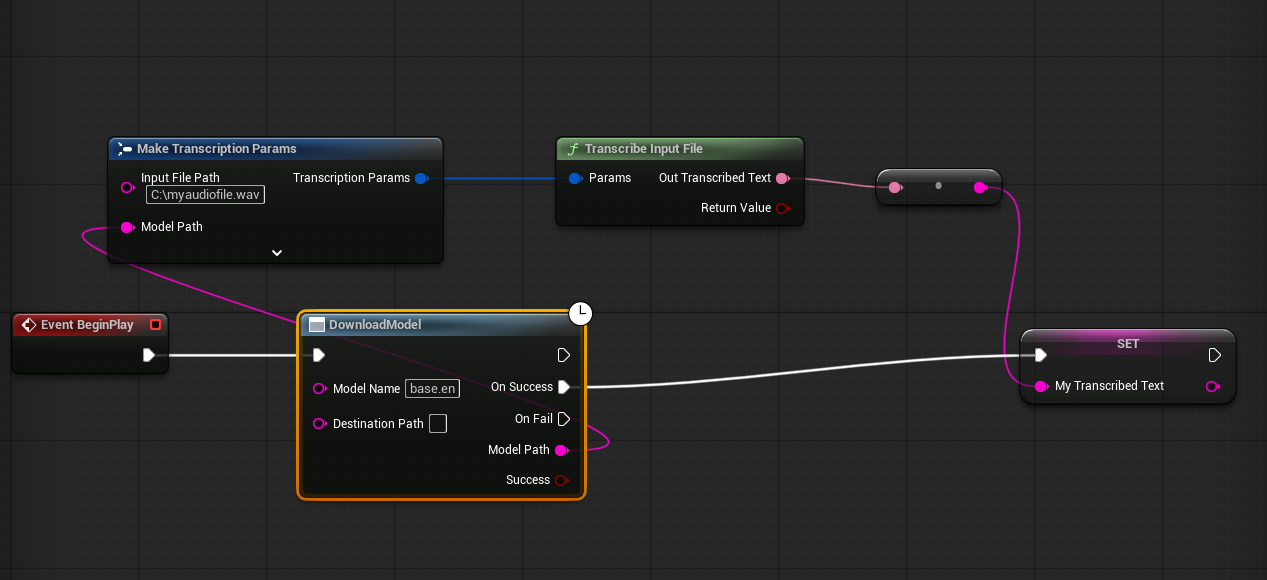The width and height of the screenshot is (1267, 580).
Task: Click the SET node execution input pin
Action: [1041, 355]
